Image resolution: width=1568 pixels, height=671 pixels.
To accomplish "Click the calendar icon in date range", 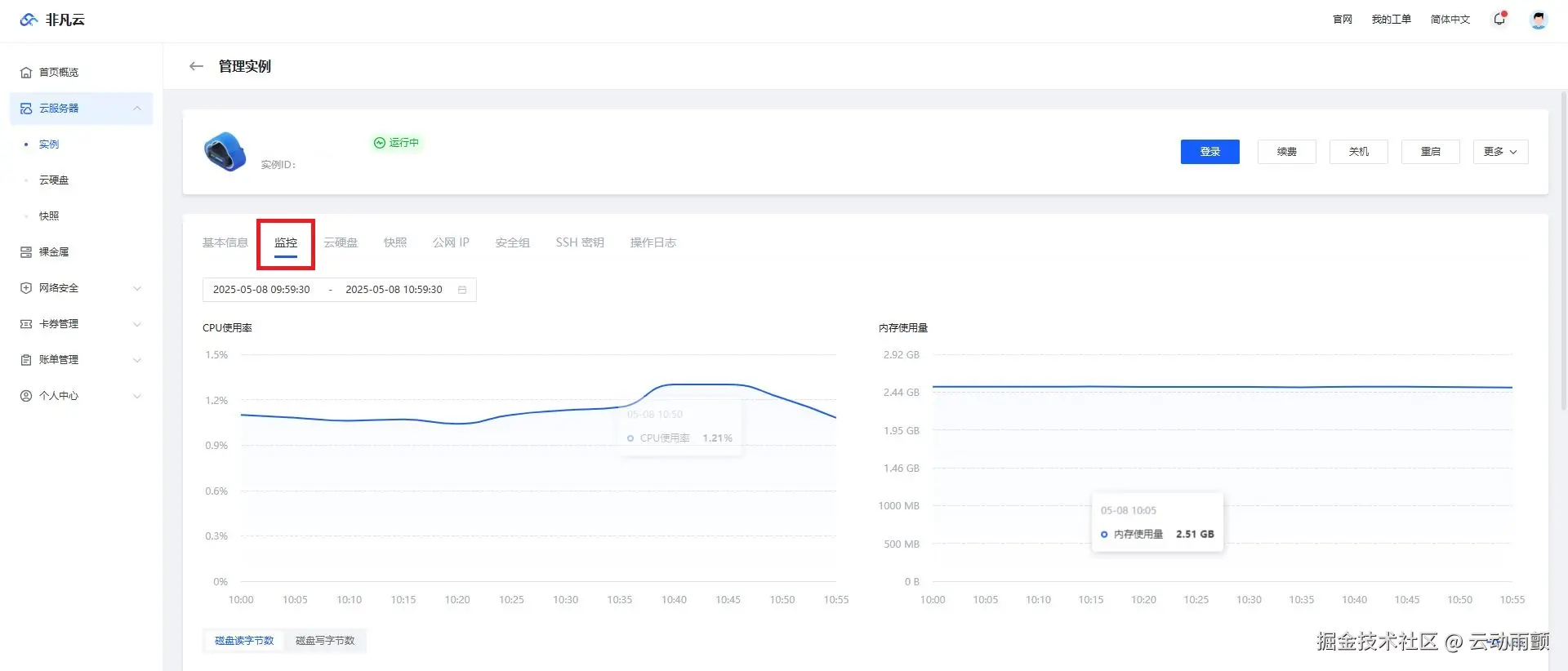I will click(462, 290).
